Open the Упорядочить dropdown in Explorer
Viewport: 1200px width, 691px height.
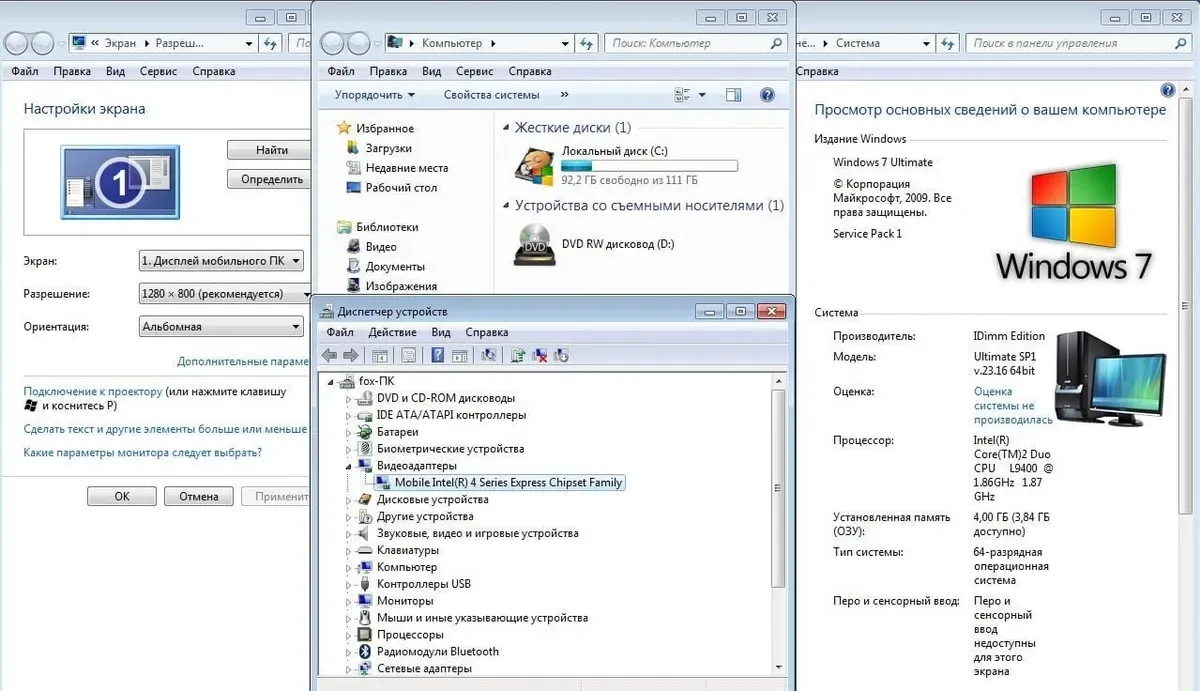tap(374, 95)
